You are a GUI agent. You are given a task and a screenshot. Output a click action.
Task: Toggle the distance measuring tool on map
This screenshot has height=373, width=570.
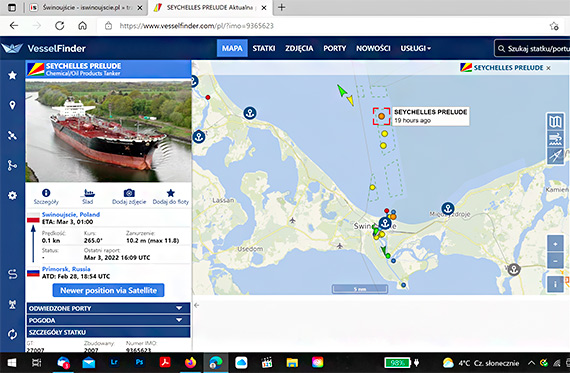[x=555, y=156]
